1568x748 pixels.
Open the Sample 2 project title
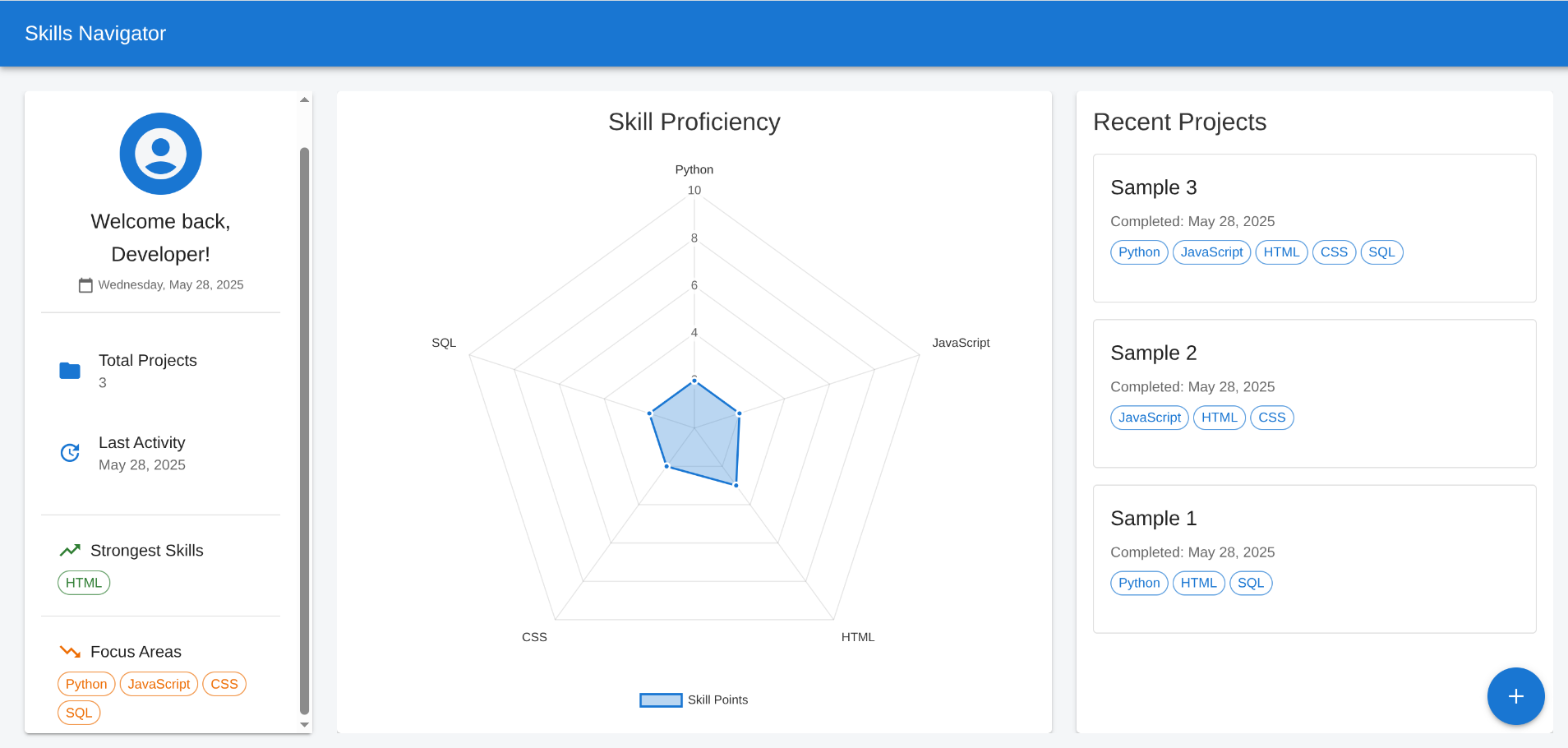click(x=1153, y=353)
